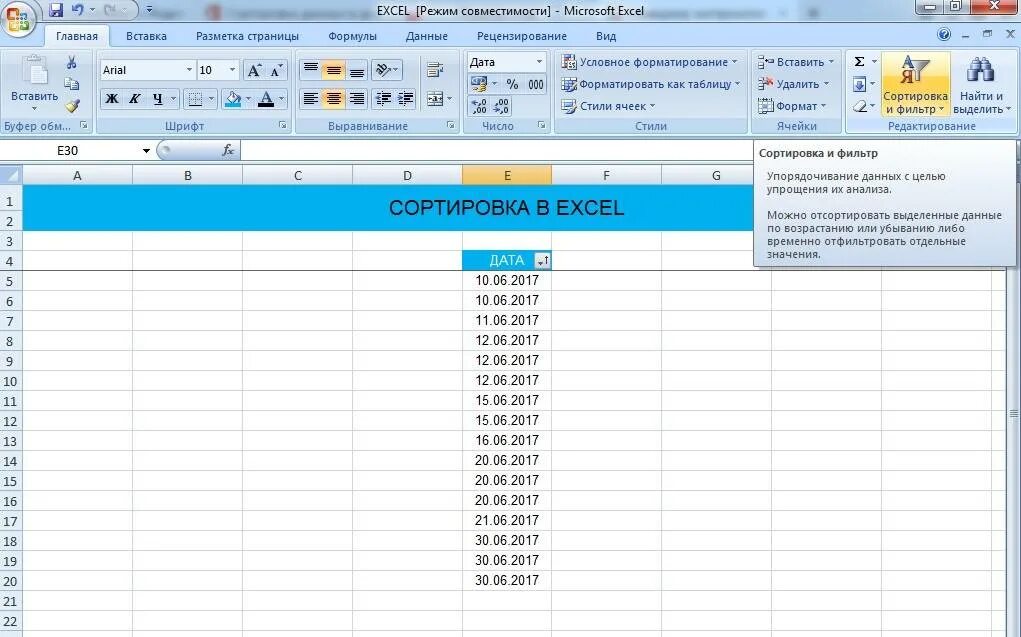Toggle bold formatting
Image resolution: width=1021 pixels, height=637 pixels.
click(112, 99)
